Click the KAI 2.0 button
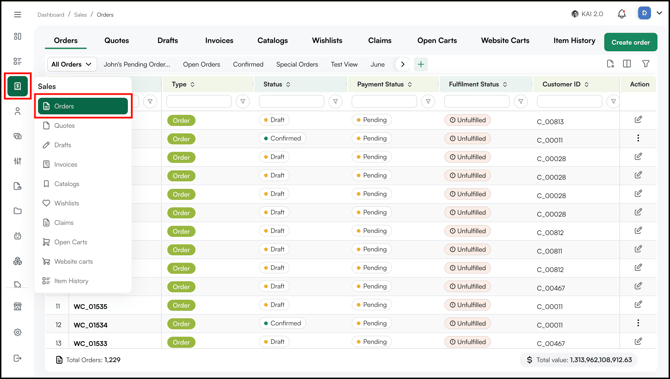Screen dimensions: 670x379 point(587,14)
